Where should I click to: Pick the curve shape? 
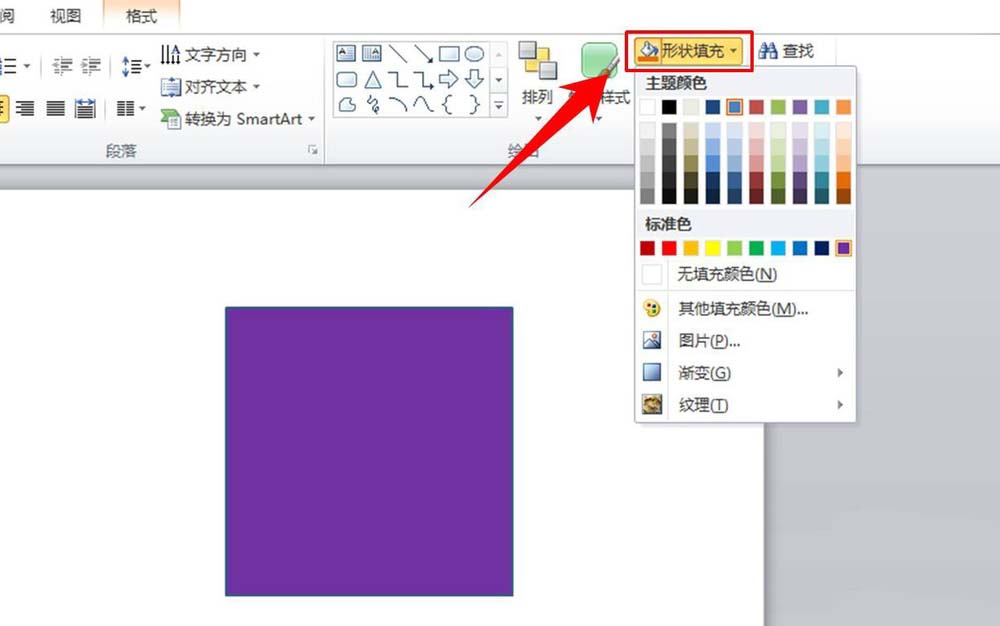point(423,104)
